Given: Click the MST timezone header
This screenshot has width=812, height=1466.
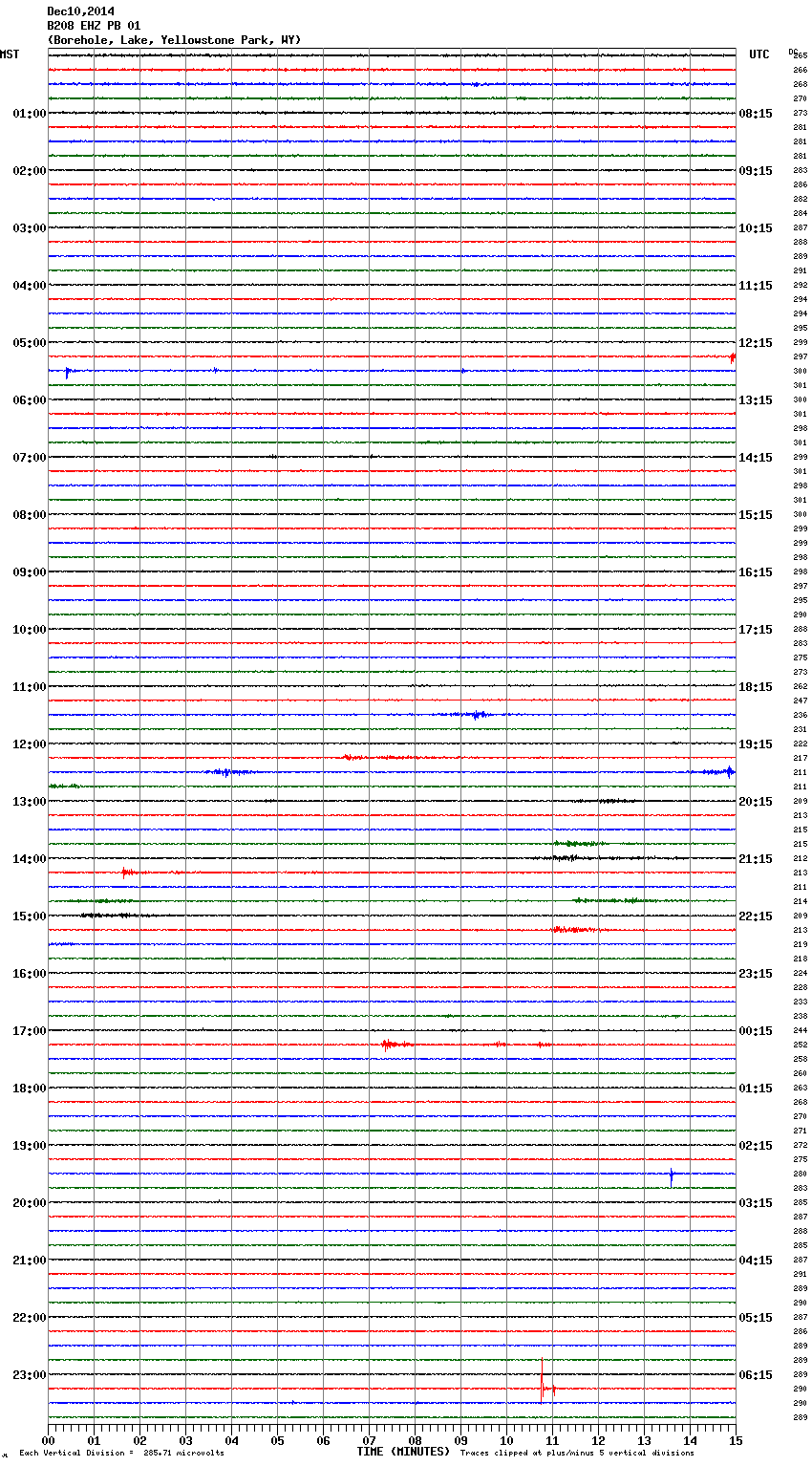Looking at the screenshot, I should tap(10, 54).
